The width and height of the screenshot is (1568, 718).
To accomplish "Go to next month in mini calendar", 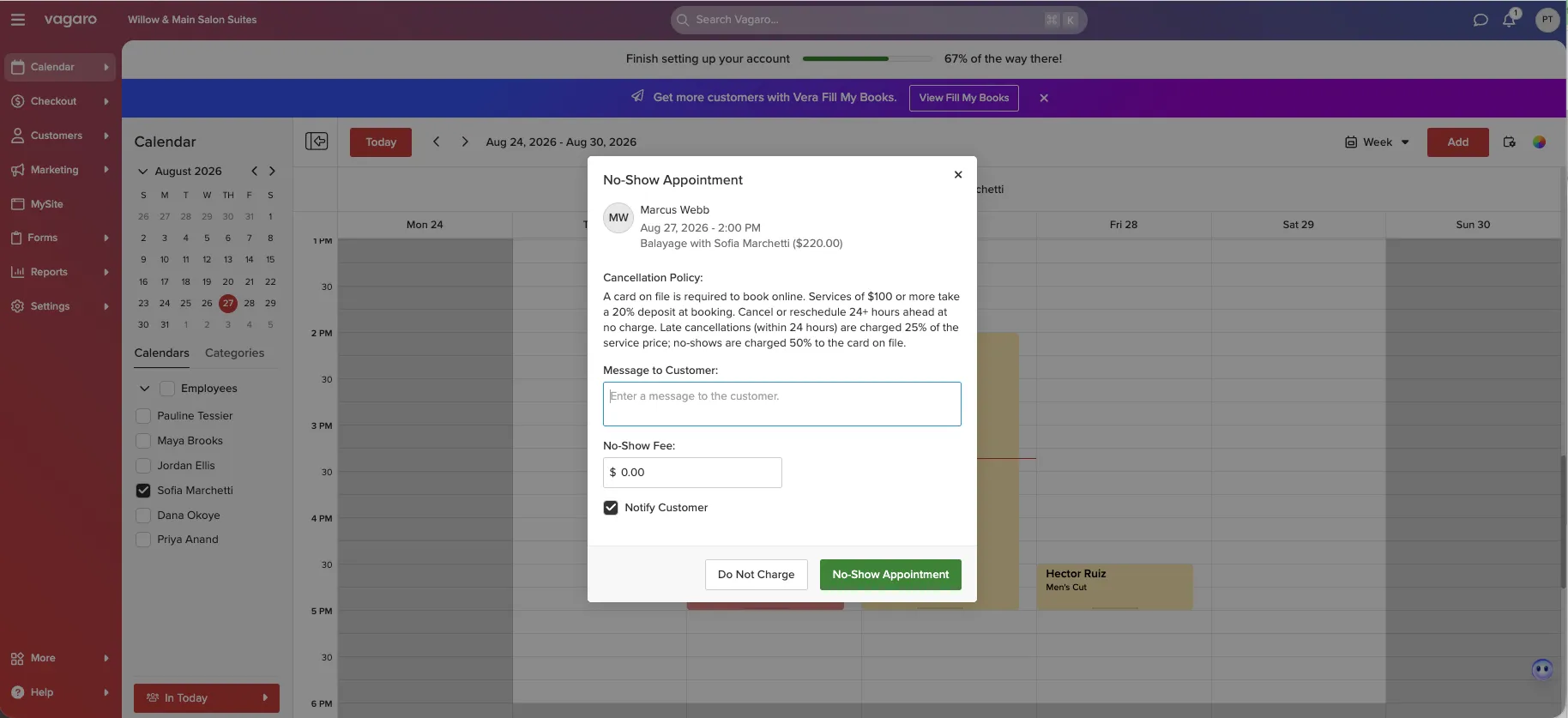I will coord(272,171).
